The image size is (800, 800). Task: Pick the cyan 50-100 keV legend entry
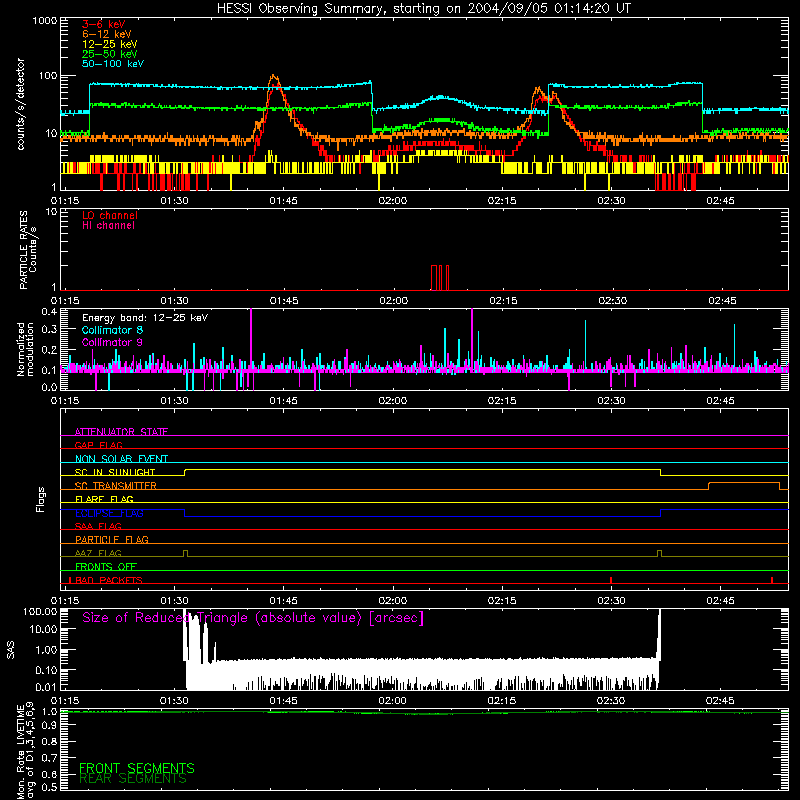[x=113, y=64]
